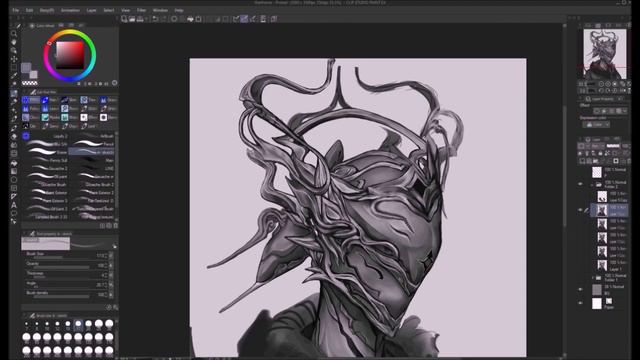640x360 pixels.
Task: Select the BG layer thumbnail
Action: tap(597, 290)
